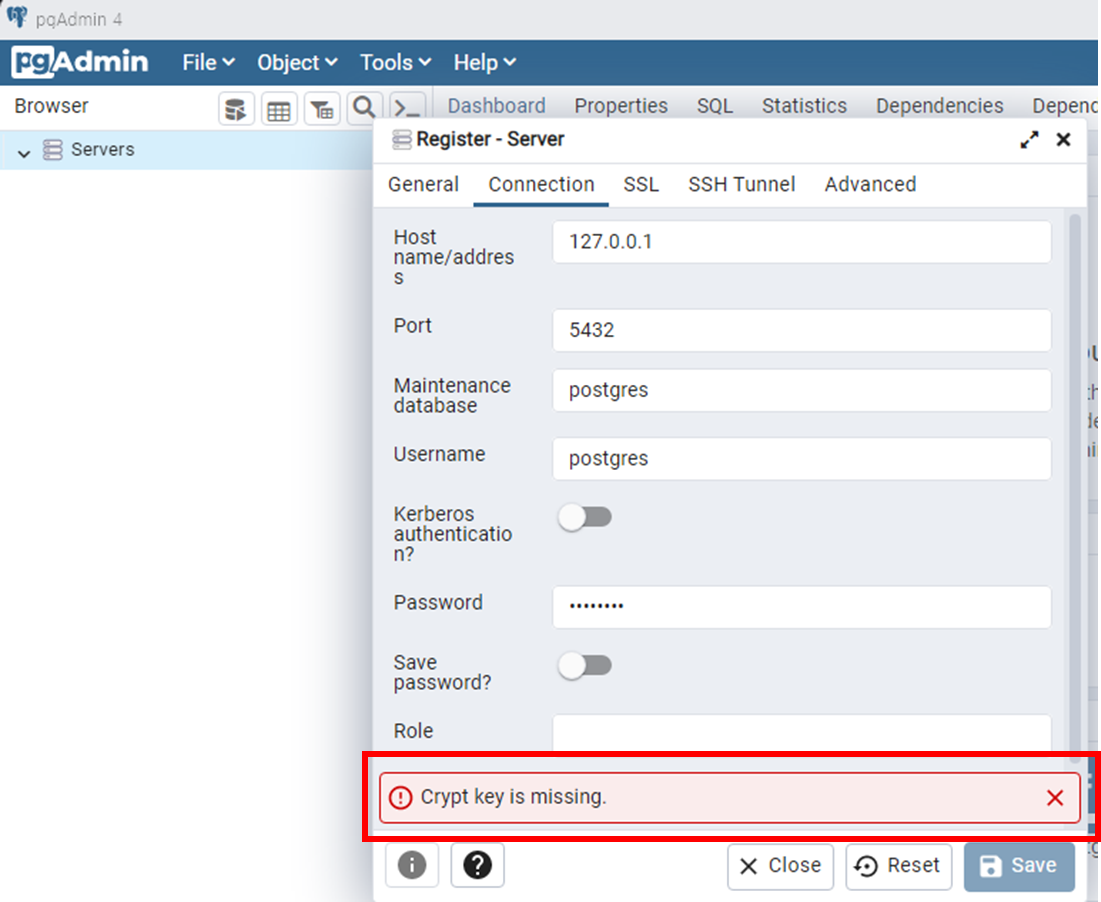Open the Statistics panel tab
Viewport: 1101px width, 902px height.
804,105
